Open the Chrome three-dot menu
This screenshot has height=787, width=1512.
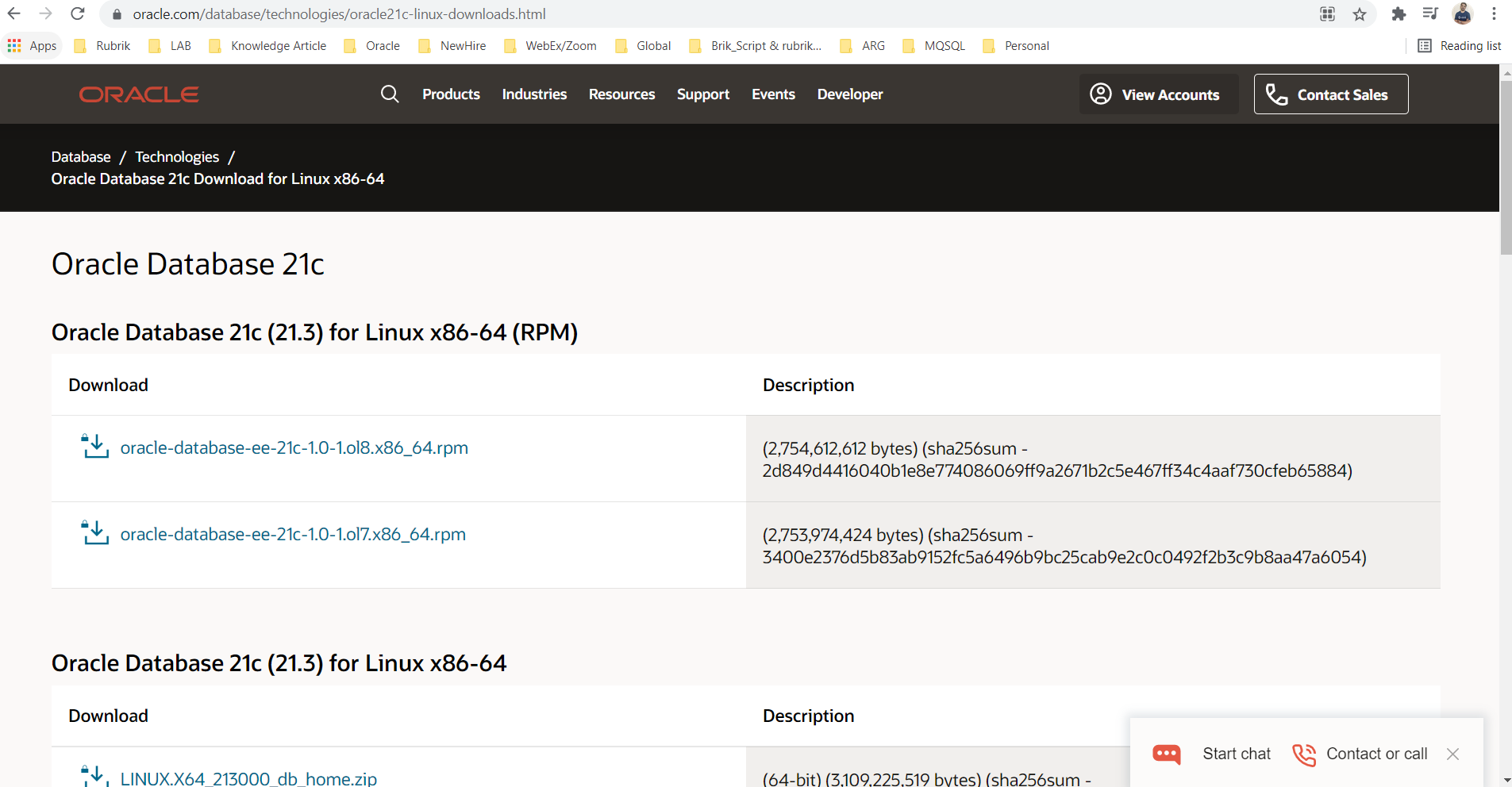pos(1494,14)
